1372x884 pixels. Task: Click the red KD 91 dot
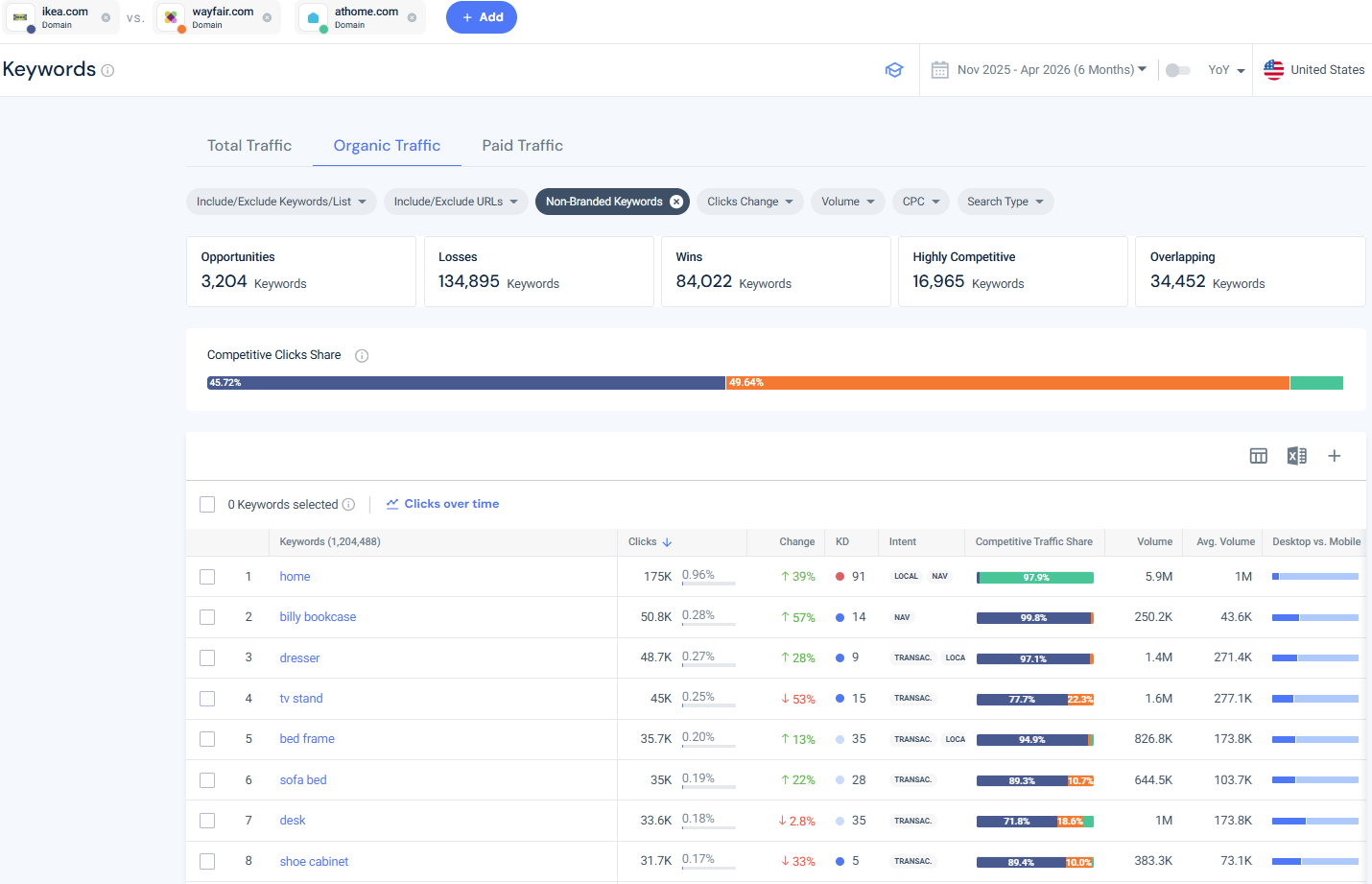coord(840,577)
